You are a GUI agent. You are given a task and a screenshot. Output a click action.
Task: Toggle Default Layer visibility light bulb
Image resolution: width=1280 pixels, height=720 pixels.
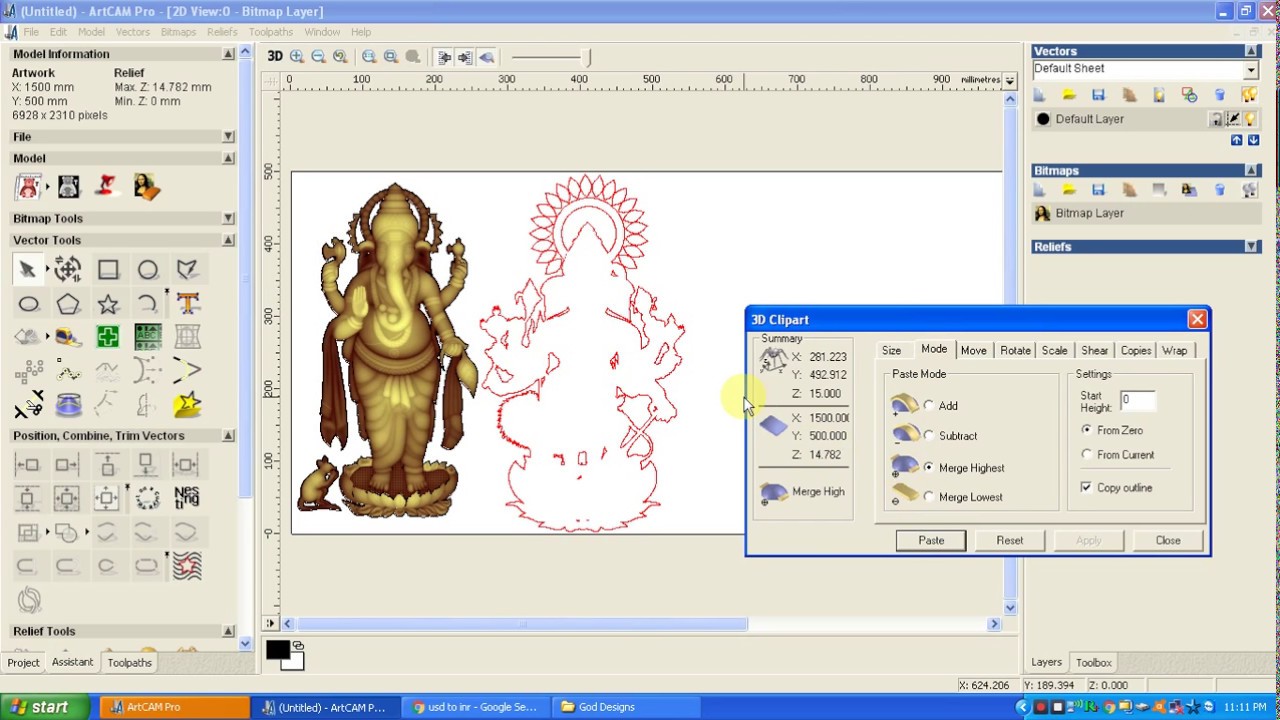point(1249,119)
